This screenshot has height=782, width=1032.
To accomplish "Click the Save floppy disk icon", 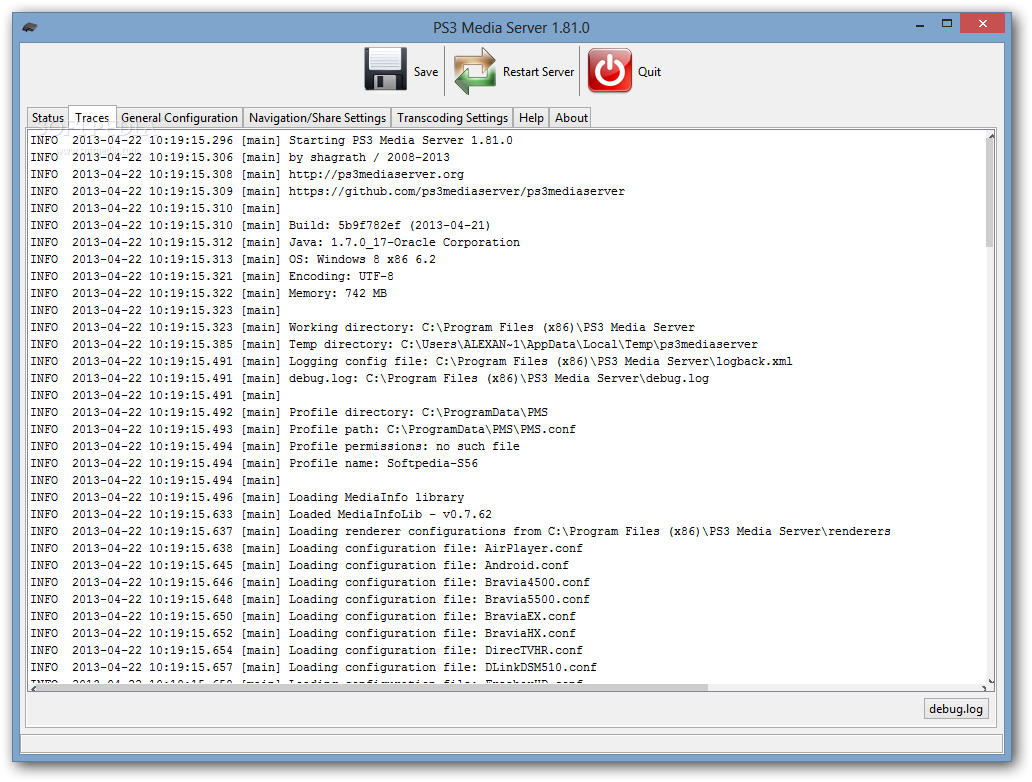I will pyautogui.click(x=386, y=69).
